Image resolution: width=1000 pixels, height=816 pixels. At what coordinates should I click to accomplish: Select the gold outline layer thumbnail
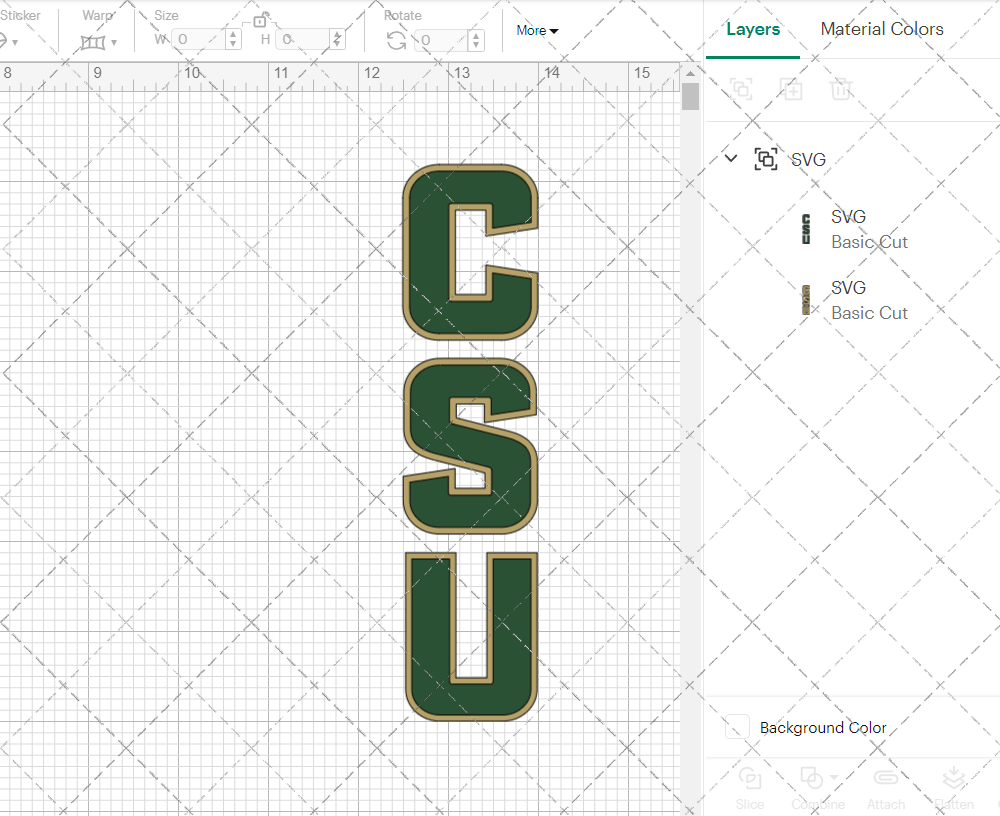pyautogui.click(x=805, y=300)
